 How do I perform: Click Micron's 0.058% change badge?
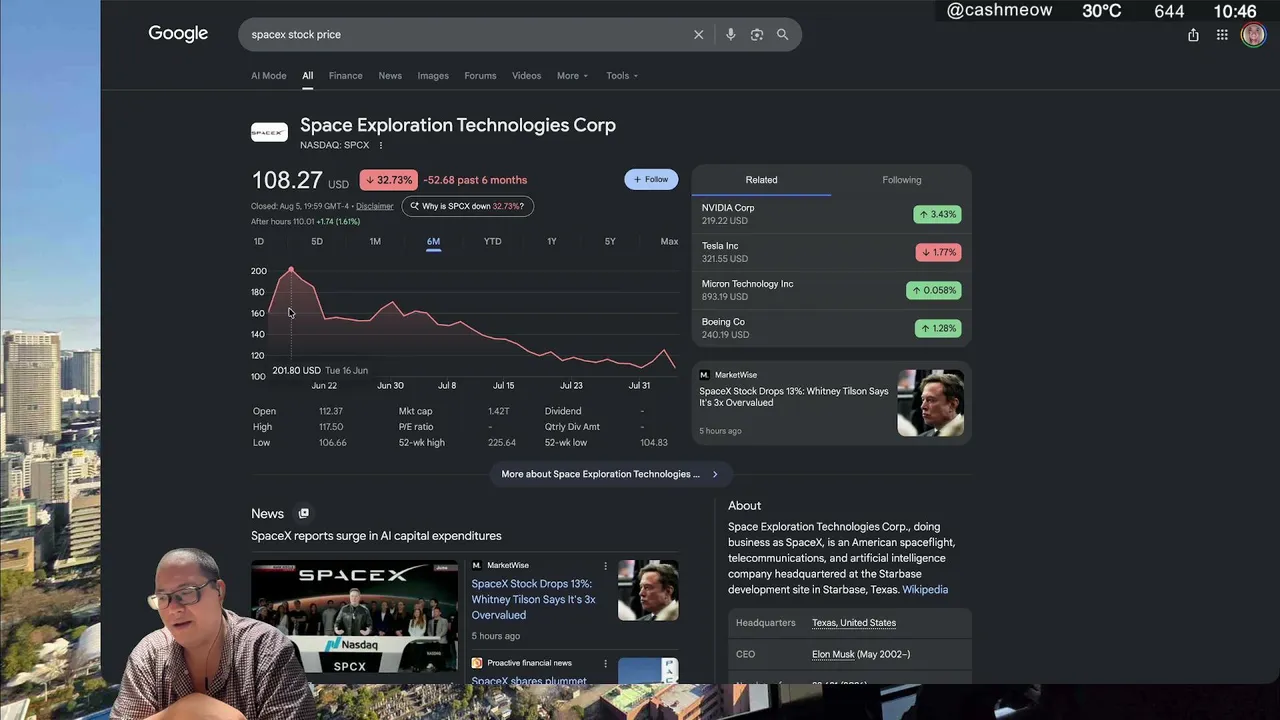pos(933,290)
